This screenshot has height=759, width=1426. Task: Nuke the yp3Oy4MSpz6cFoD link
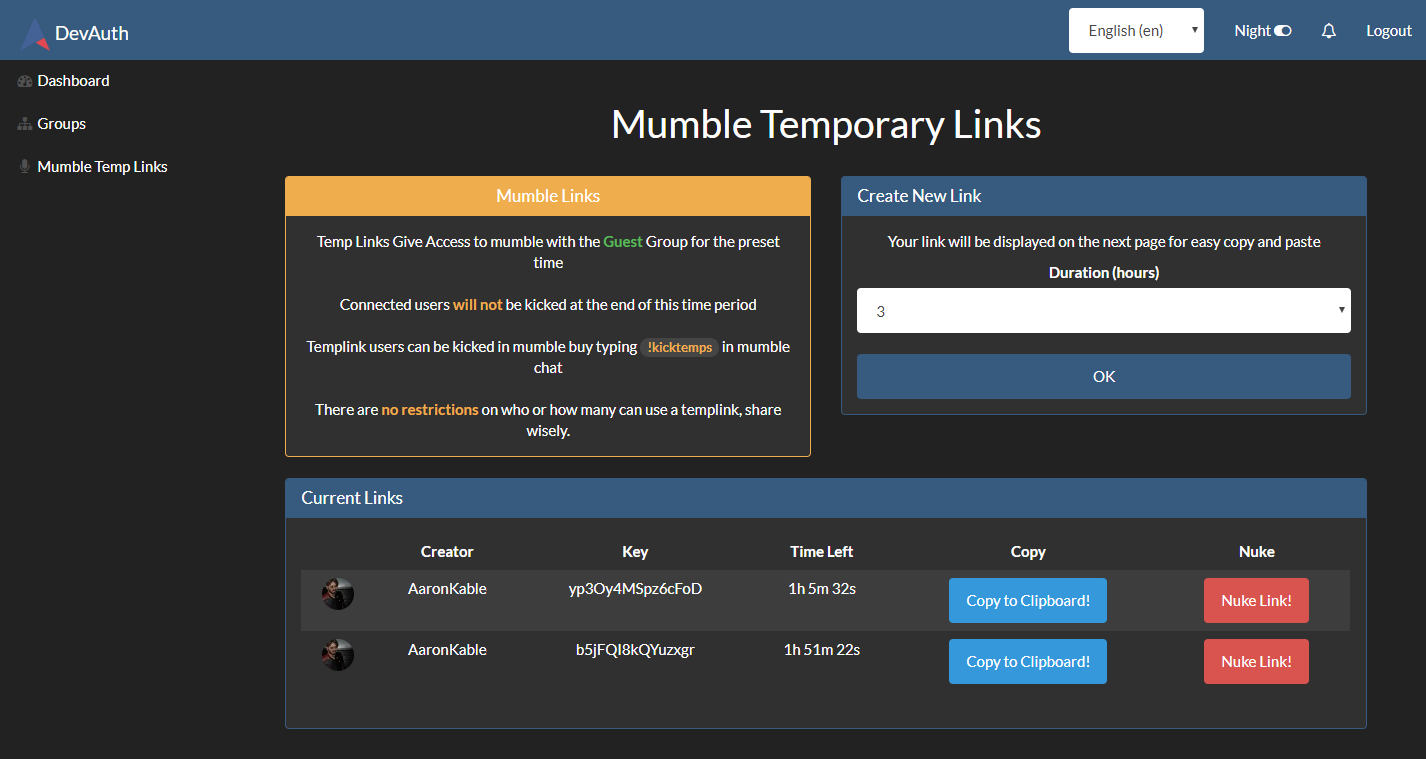(x=1256, y=601)
